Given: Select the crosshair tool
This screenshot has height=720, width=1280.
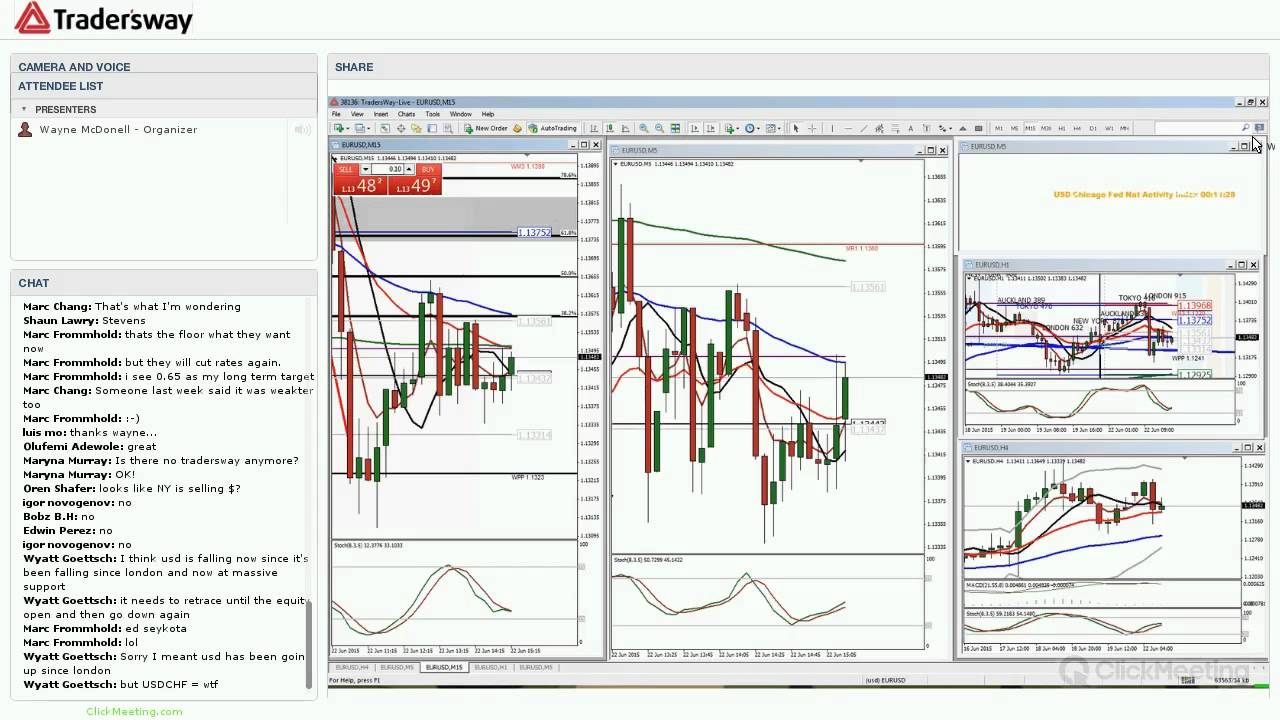Looking at the screenshot, I should point(813,128).
